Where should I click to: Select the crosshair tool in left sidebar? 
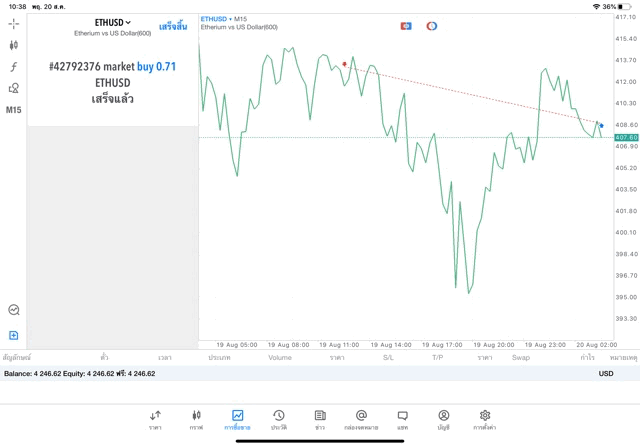coord(14,23)
